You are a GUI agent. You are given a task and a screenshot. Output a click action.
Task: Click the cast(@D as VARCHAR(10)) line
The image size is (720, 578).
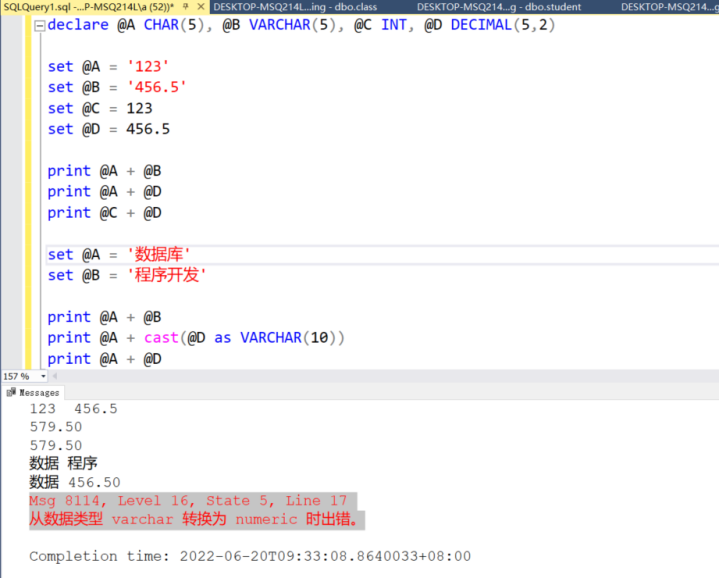coord(196,338)
